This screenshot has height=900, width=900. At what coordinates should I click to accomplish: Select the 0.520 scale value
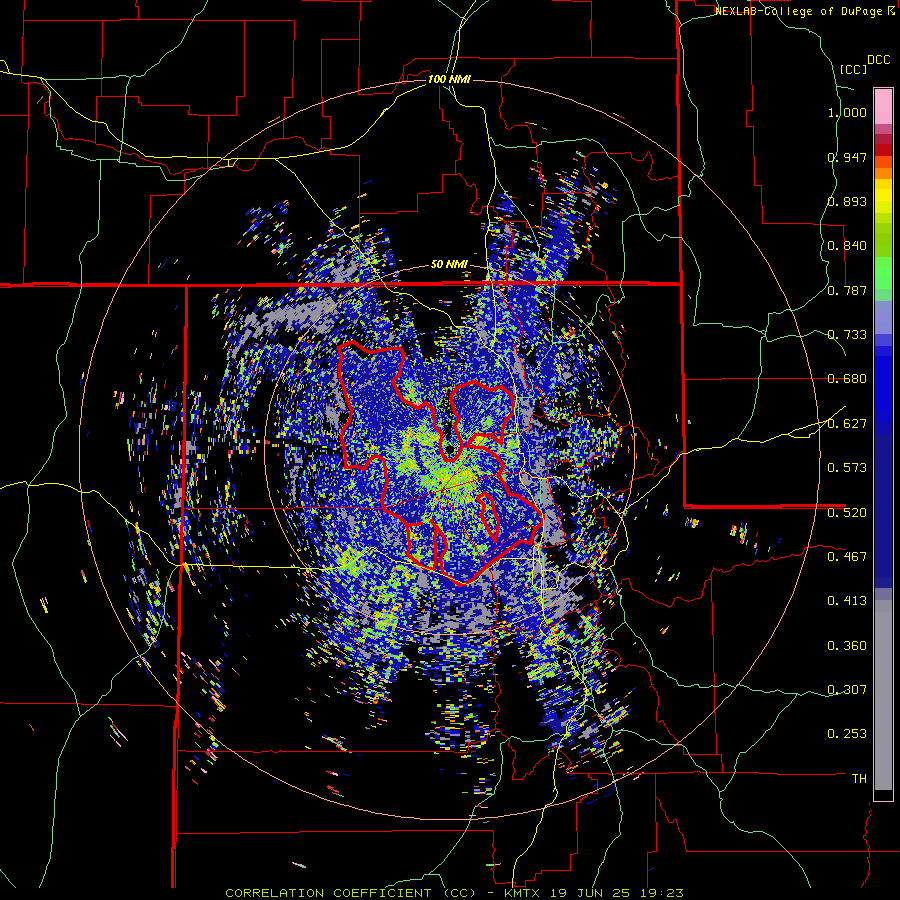847,513
